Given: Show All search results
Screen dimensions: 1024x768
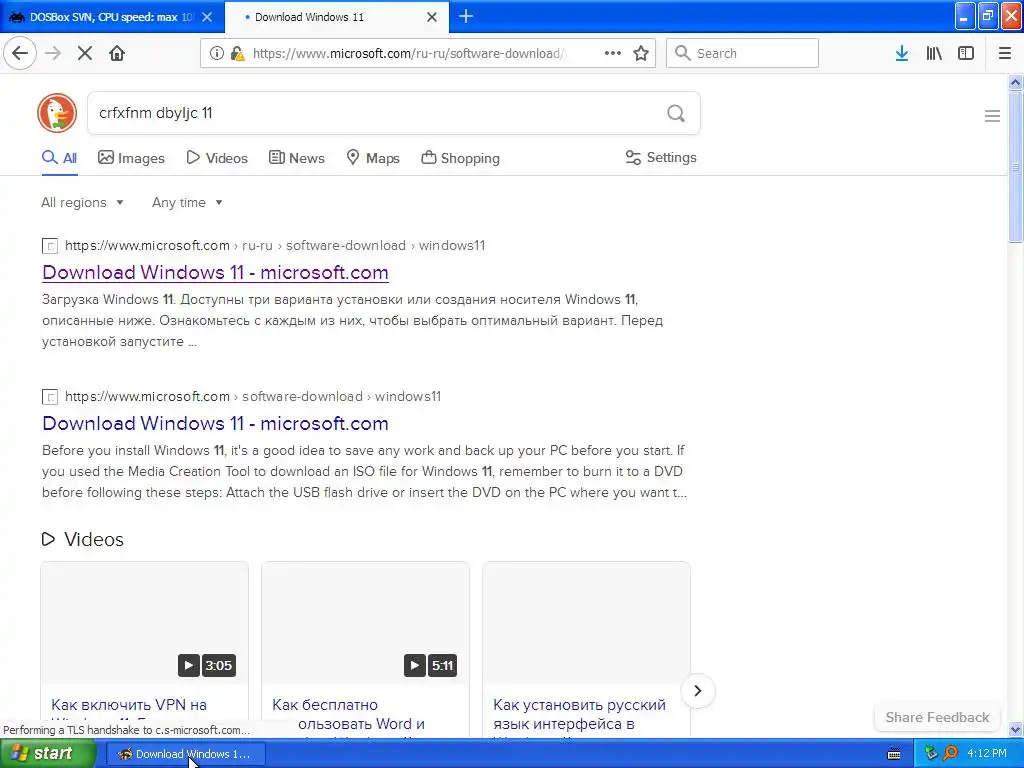Looking at the screenshot, I should click(x=59, y=158).
